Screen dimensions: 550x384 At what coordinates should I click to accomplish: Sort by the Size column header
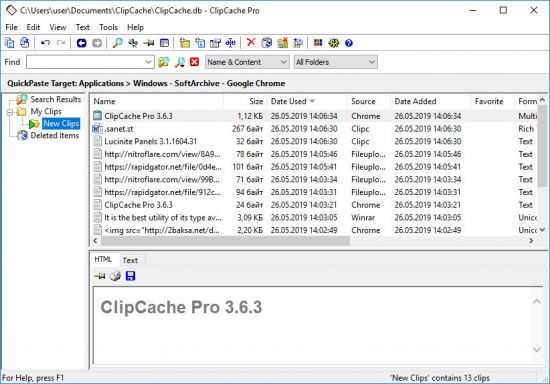[245, 101]
